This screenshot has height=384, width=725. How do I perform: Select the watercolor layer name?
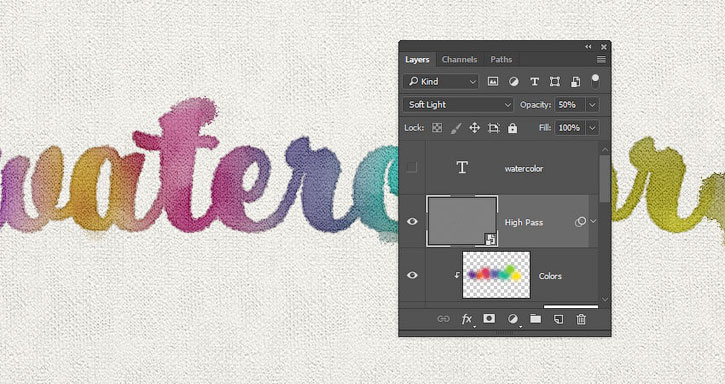[524, 168]
